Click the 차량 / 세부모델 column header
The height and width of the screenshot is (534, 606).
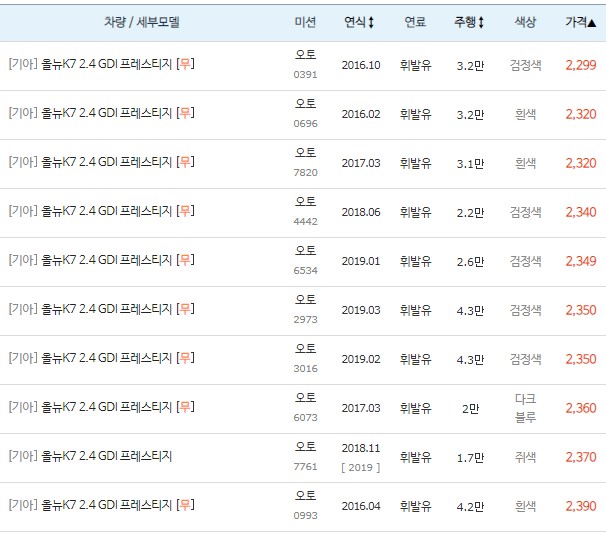tap(142, 22)
